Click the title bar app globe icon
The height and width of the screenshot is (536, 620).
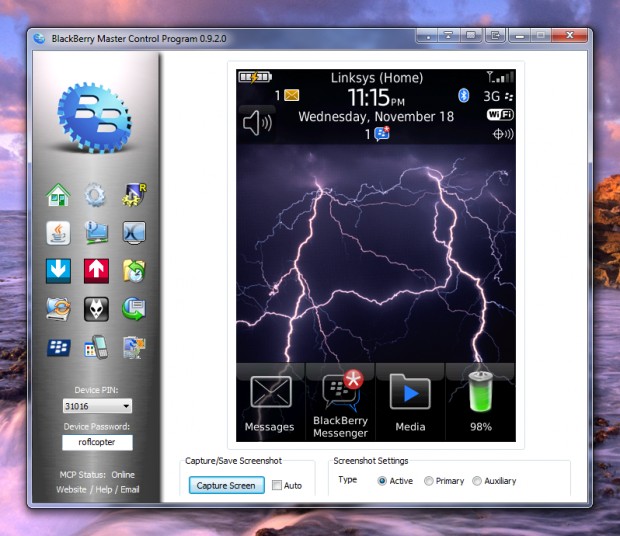(39, 38)
